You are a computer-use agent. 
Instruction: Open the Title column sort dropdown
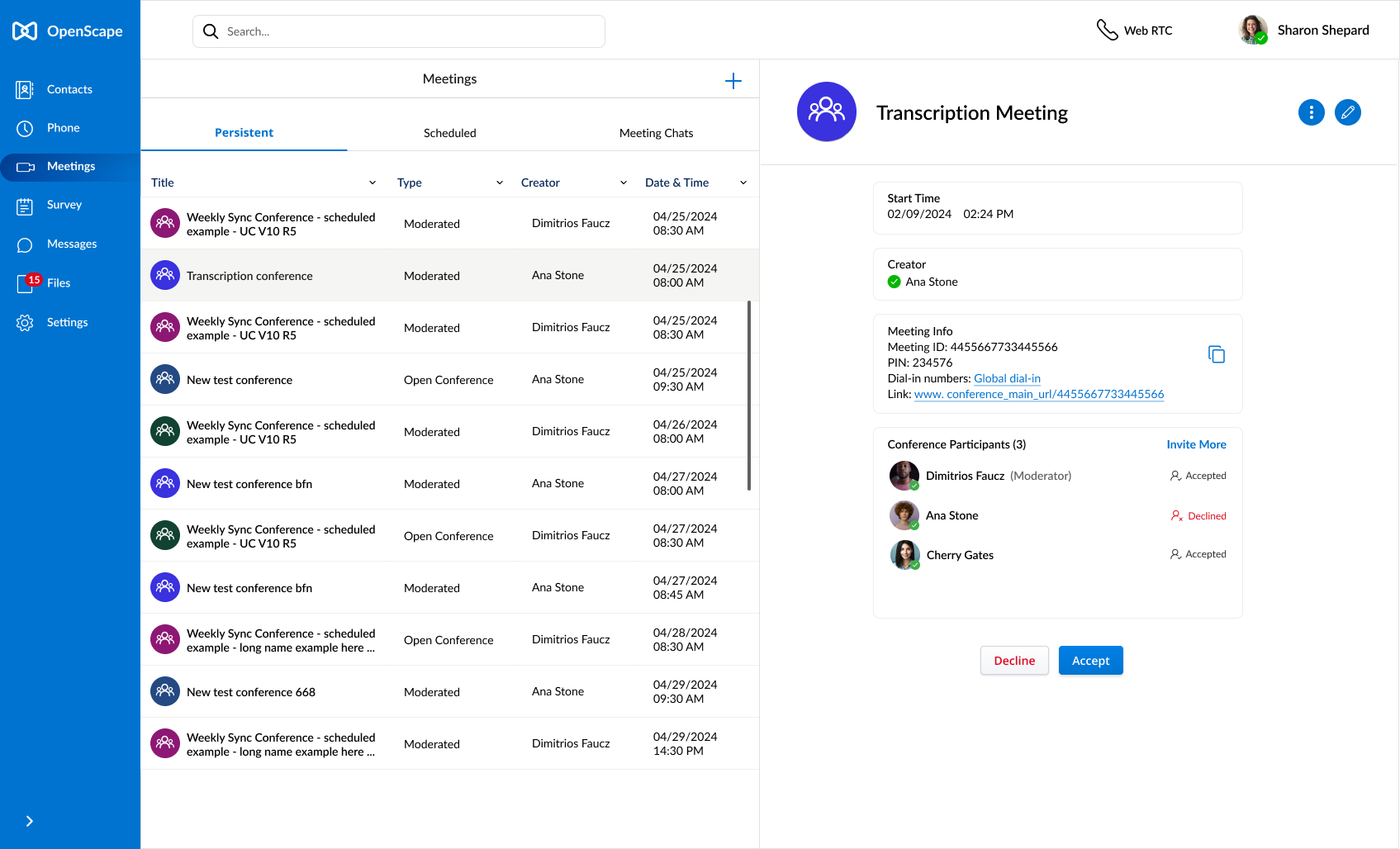[x=373, y=183]
